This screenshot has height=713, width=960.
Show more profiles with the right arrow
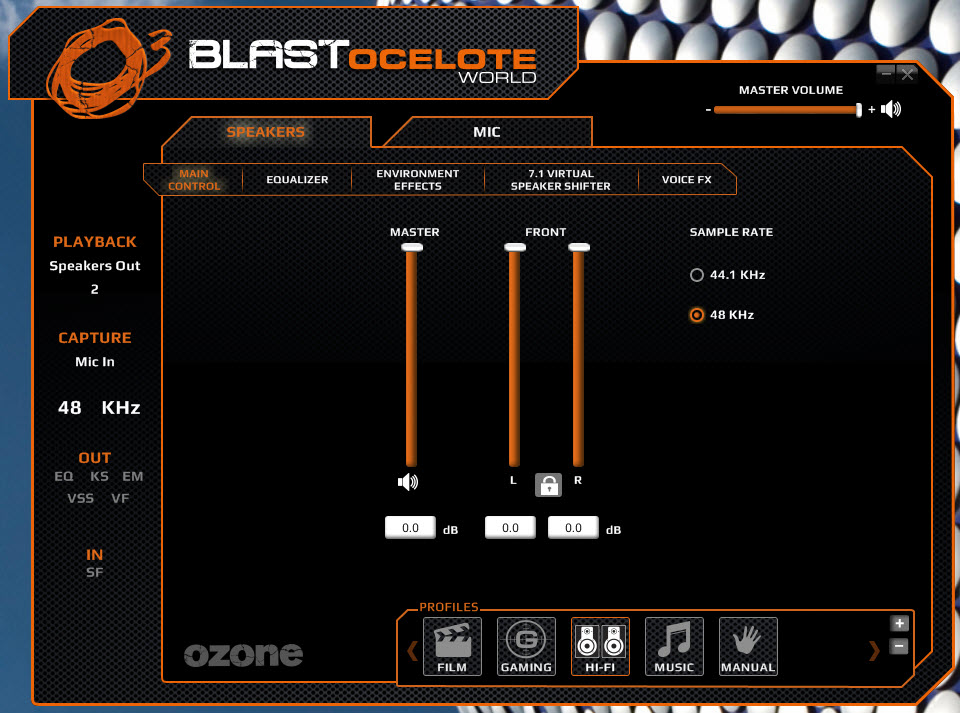pyautogui.click(x=874, y=650)
